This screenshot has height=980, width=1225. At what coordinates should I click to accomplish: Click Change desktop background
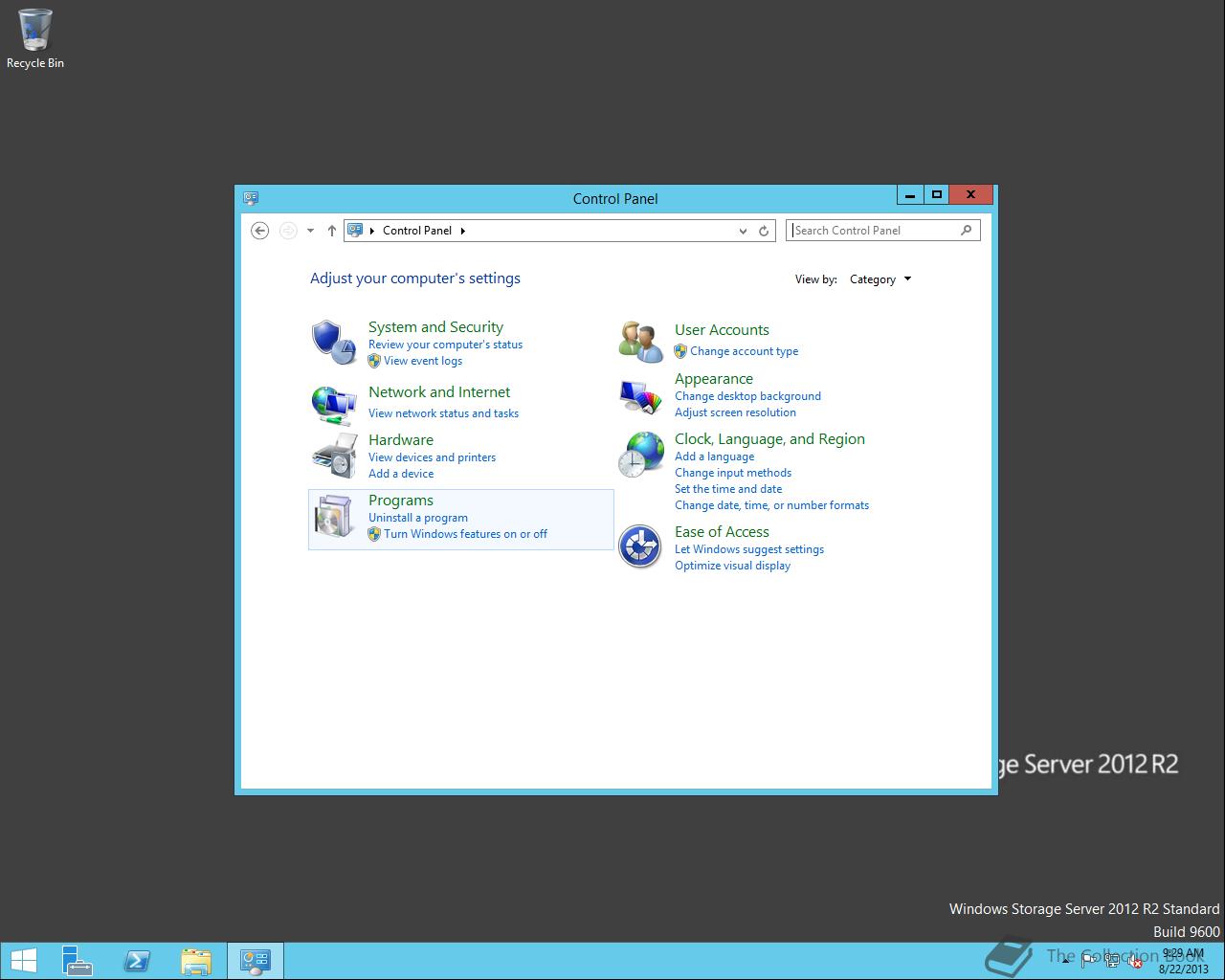click(747, 396)
